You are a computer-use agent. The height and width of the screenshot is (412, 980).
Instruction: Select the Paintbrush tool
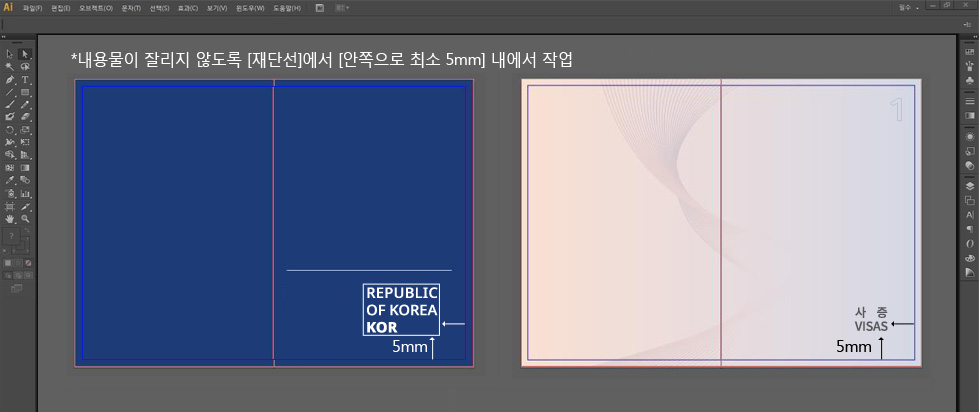pos(9,104)
